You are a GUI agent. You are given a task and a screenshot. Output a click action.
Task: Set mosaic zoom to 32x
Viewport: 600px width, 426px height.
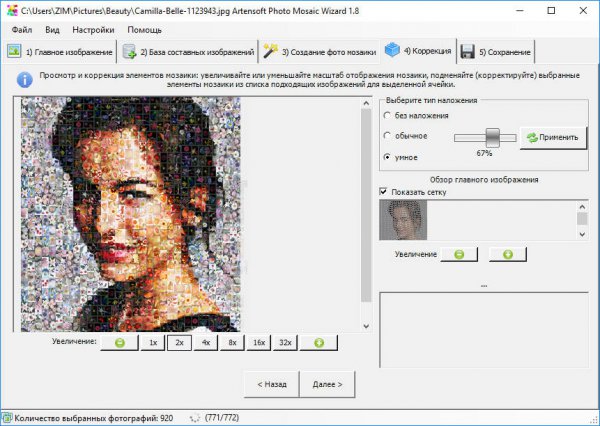point(285,343)
